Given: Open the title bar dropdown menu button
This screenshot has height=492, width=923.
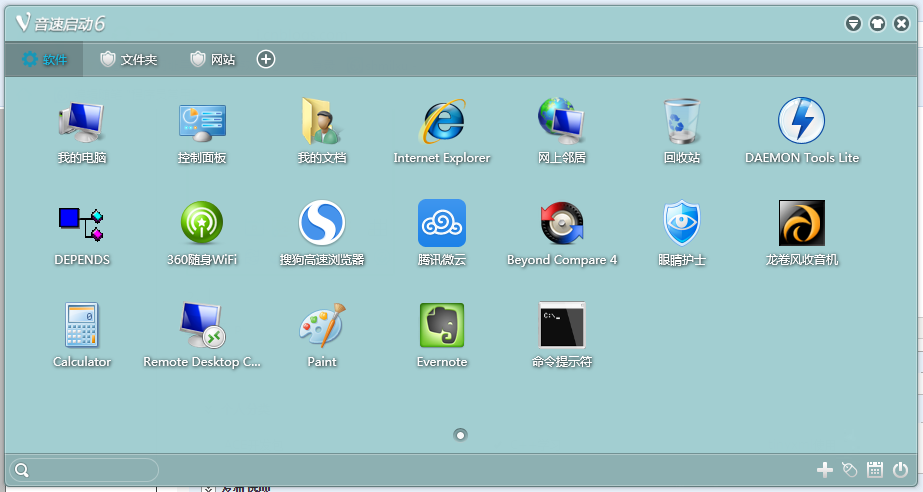Looking at the screenshot, I should [854, 24].
